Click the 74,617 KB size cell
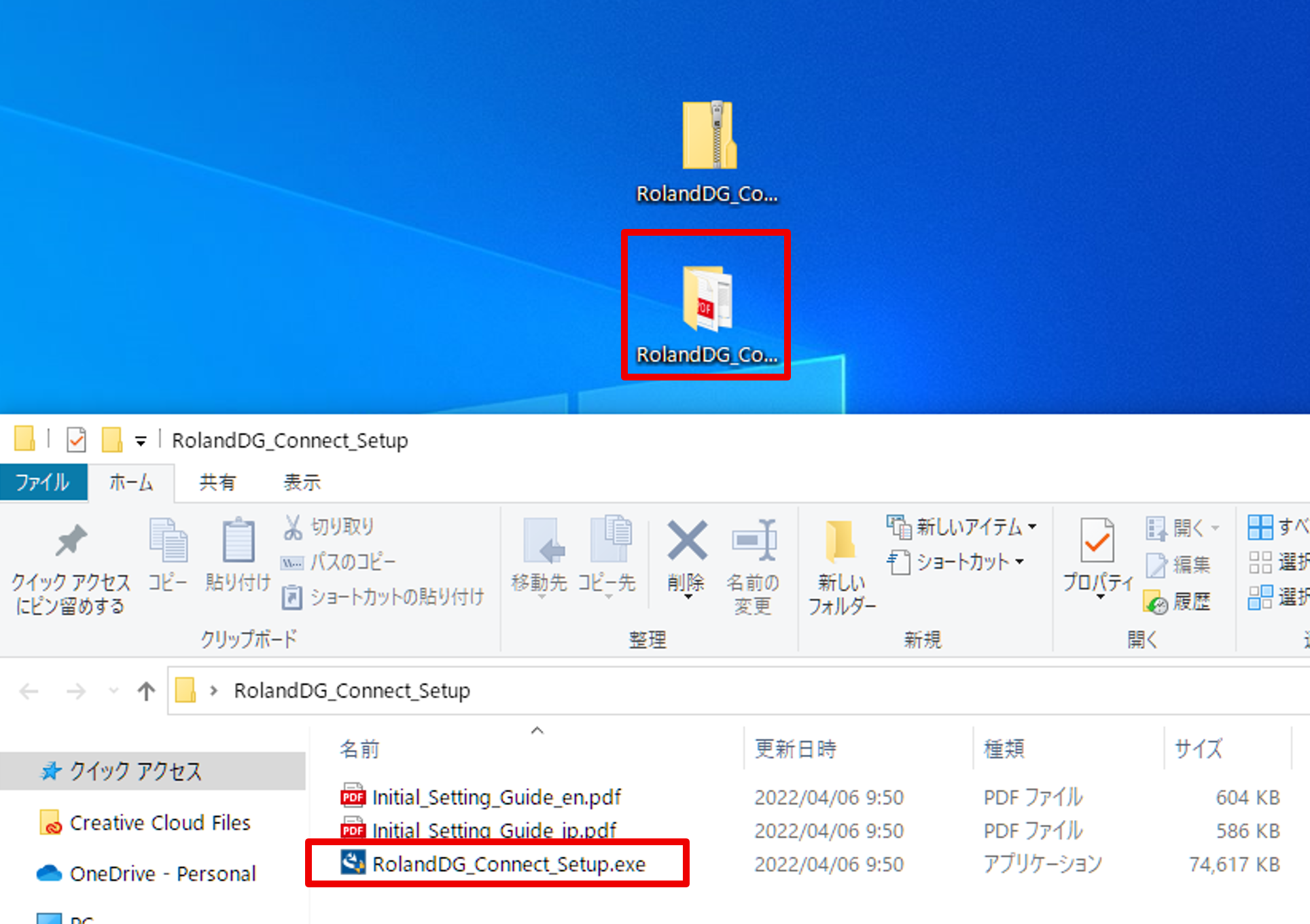This screenshot has width=1310, height=924. tap(1234, 864)
